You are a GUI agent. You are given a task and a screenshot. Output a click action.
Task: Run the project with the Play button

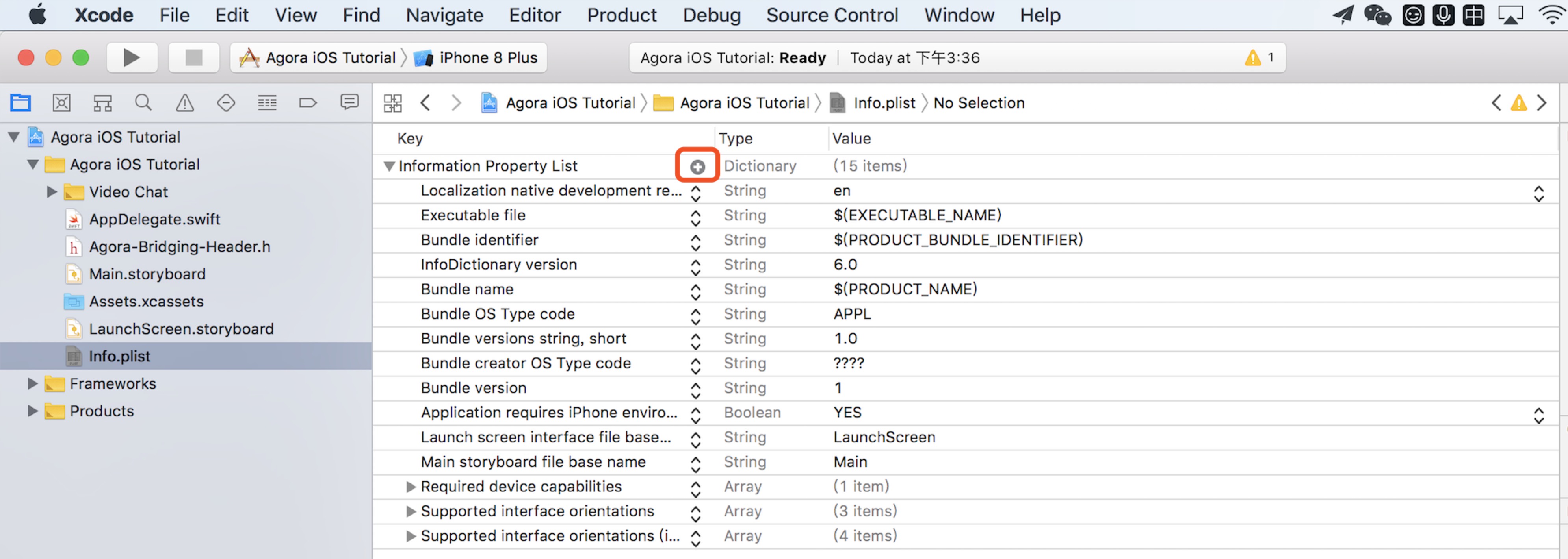pos(132,58)
